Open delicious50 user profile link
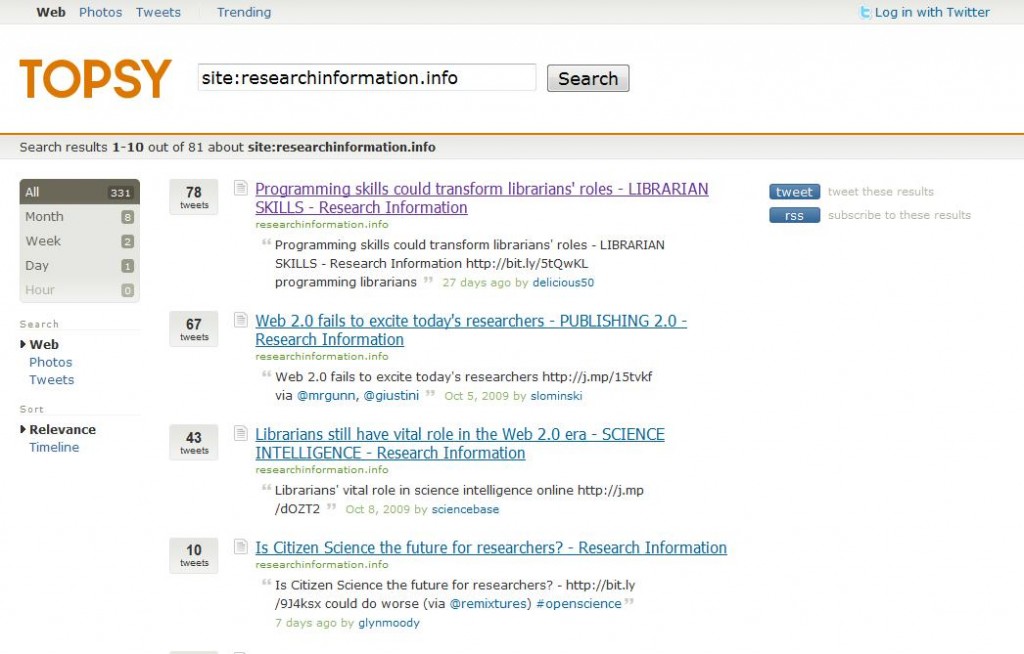This screenshot has width=1024, height=654. click(563, 282)
